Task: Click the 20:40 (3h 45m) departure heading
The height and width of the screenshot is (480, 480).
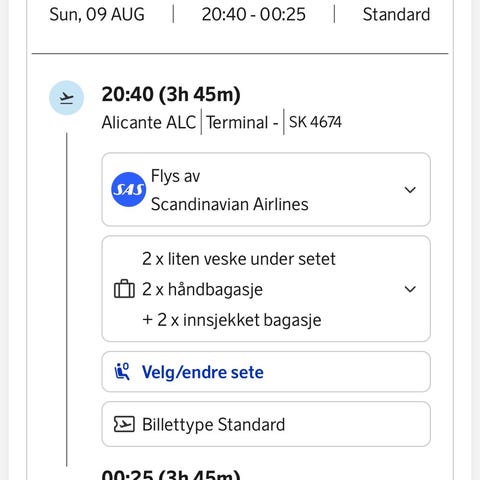Action: [171, 95]
